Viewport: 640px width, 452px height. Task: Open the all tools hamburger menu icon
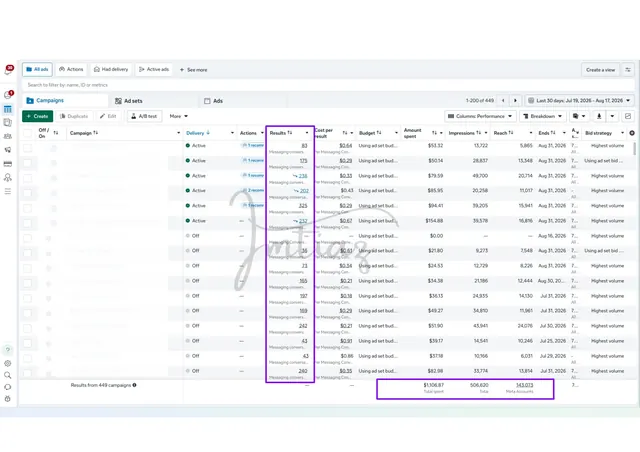click(8, 191)
